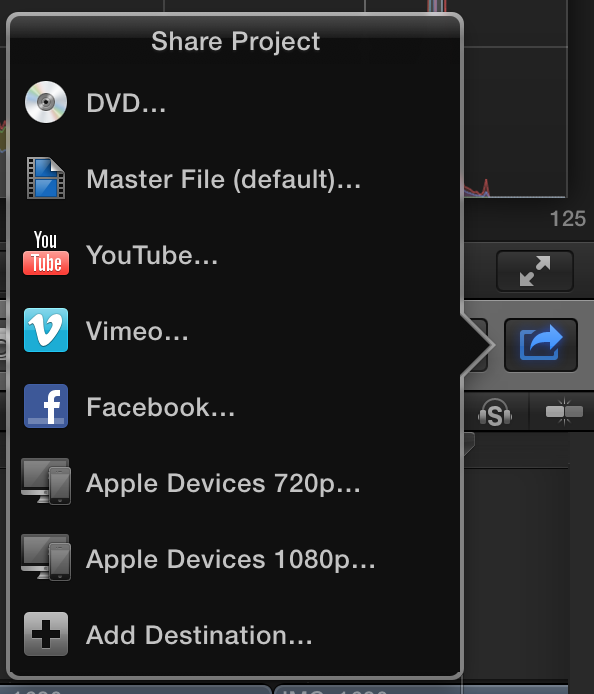Click the YouTube logo icon
This screenshot has width=594, height=694.
pos(46,253)
